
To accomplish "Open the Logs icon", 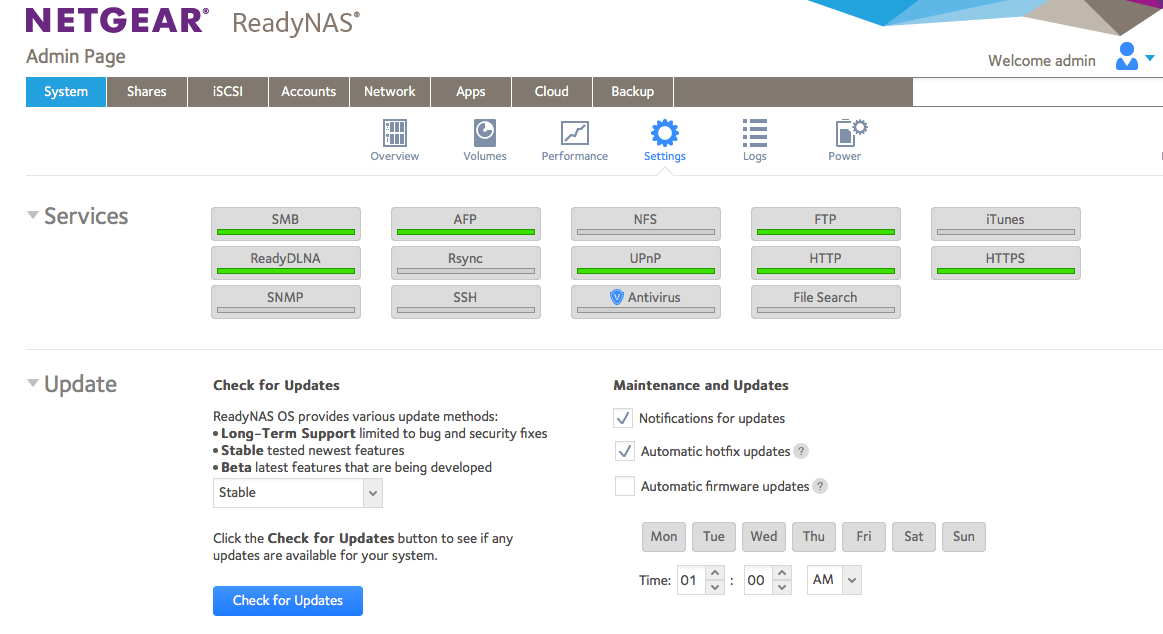I will tap(755, 133).
